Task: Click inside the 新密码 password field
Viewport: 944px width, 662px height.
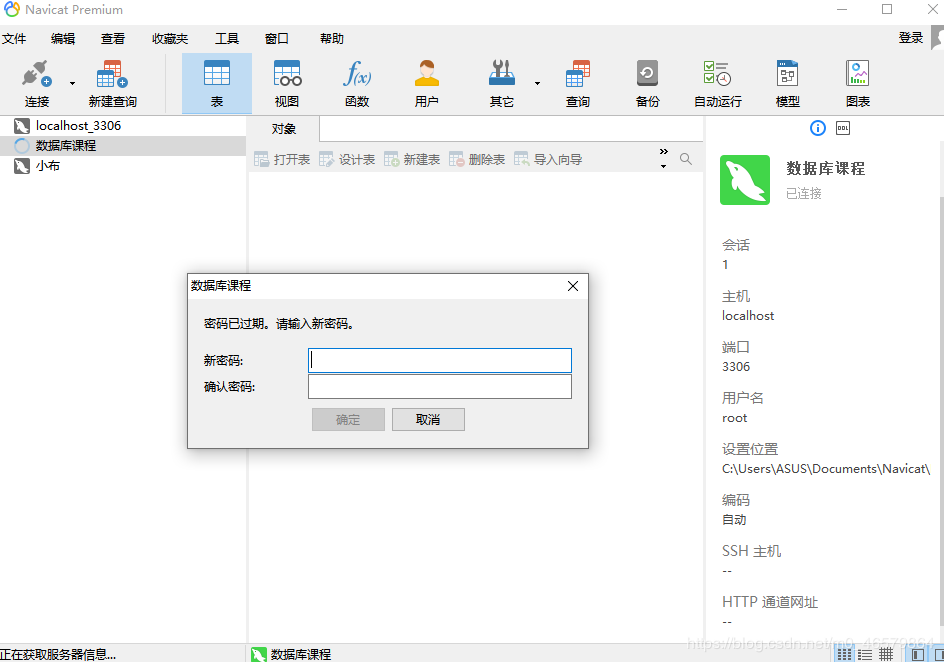Action: point(440,359)
